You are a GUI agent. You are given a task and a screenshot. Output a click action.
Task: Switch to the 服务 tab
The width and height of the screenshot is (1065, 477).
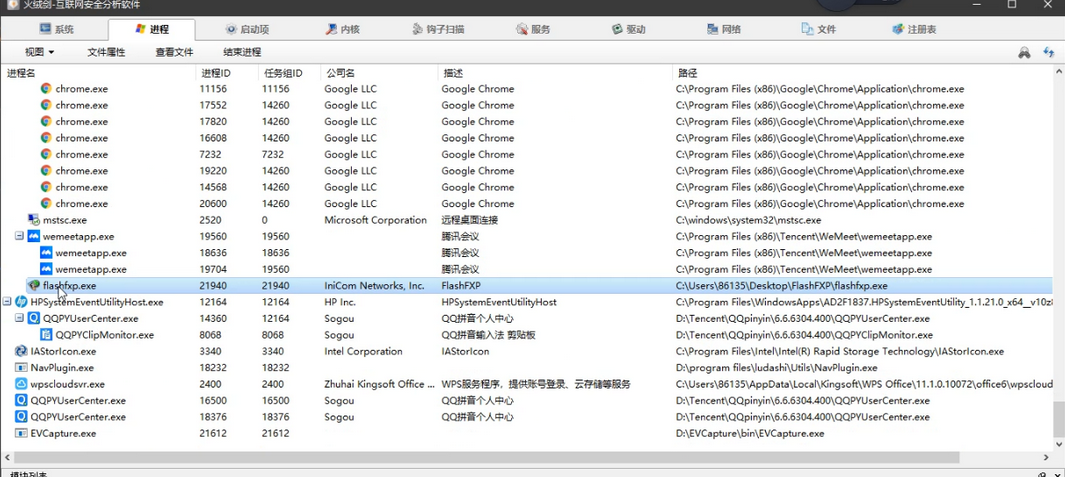[533, 29]
